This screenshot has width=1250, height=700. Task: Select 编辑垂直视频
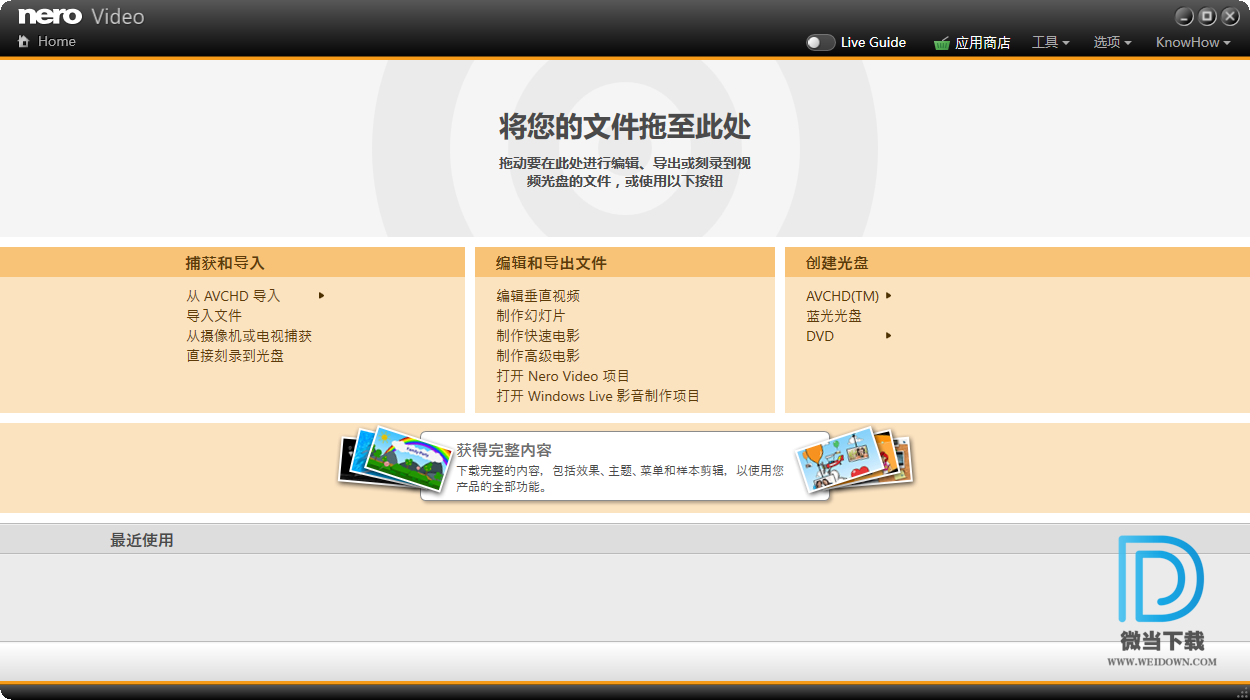click(538, 296)
